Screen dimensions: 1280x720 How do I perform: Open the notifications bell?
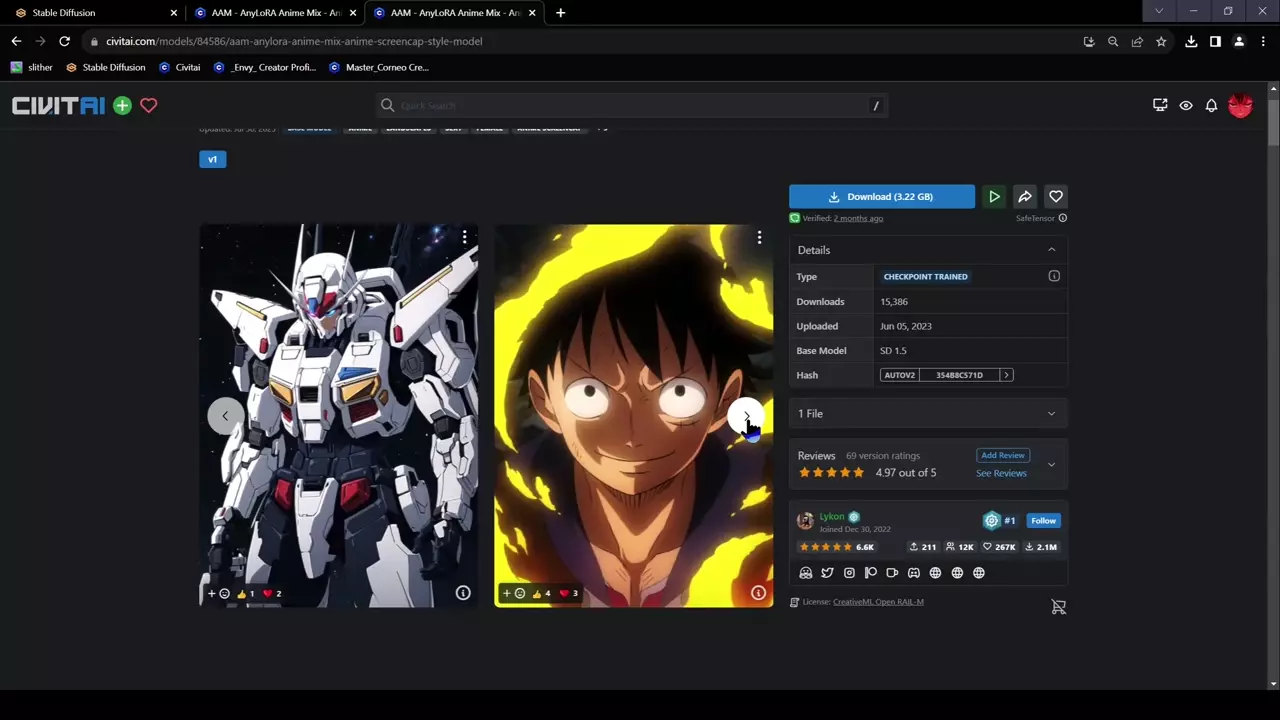(1211, 106)
